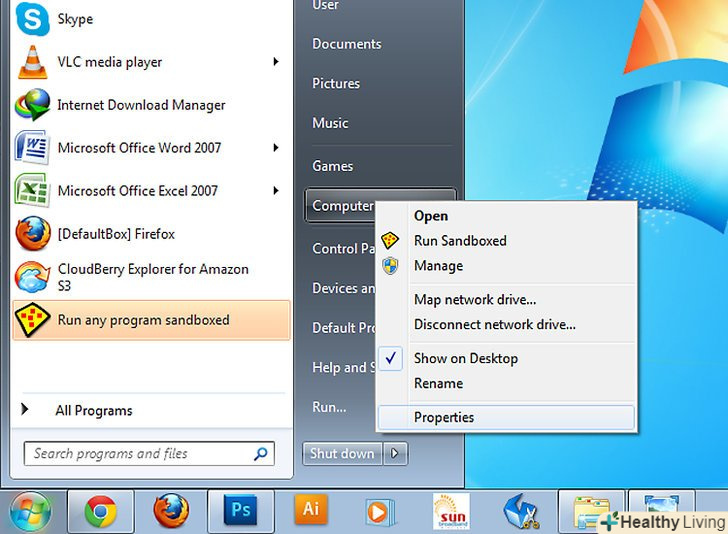
Task: Expand VLC media player jump list arrow
Action: coord(276,61)
